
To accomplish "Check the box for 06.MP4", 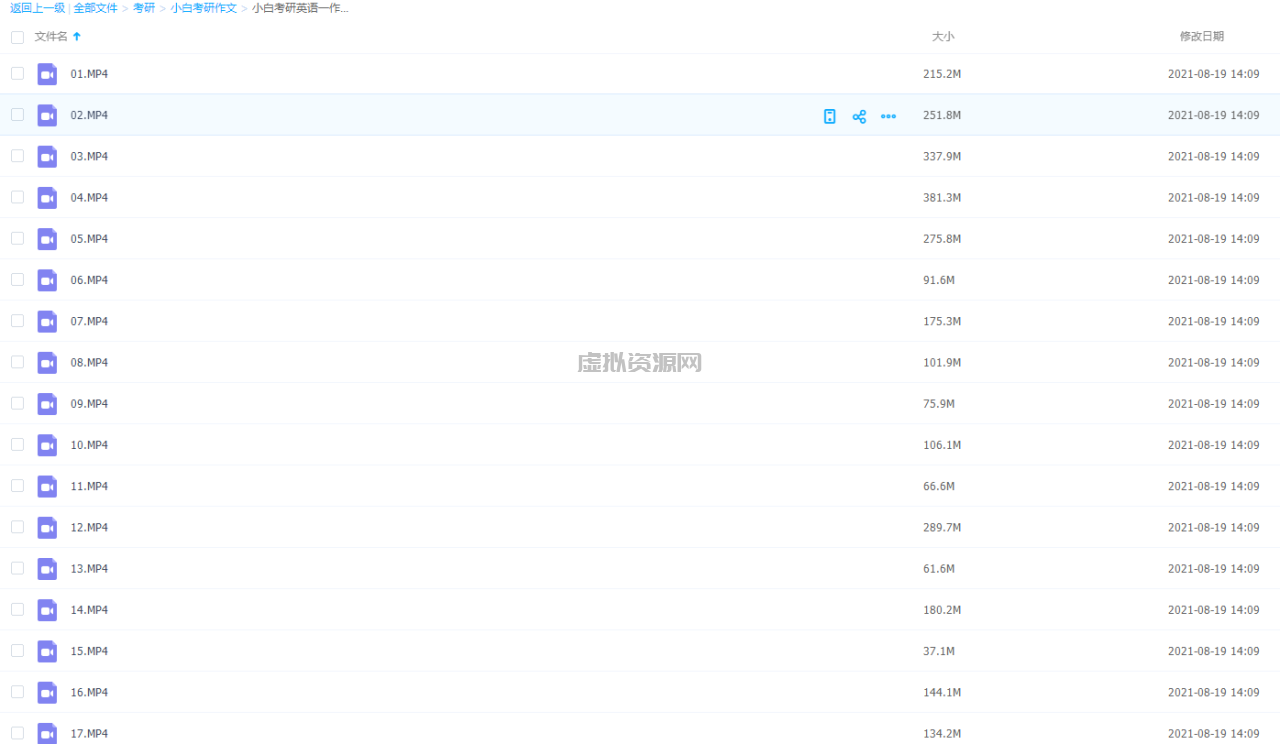I will tap(17, 279).
